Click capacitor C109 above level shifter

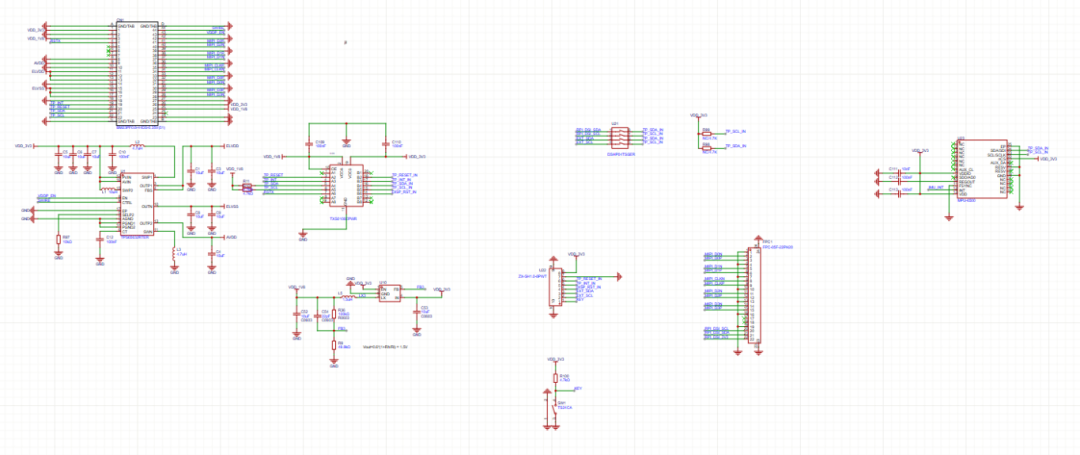[311, 146]
